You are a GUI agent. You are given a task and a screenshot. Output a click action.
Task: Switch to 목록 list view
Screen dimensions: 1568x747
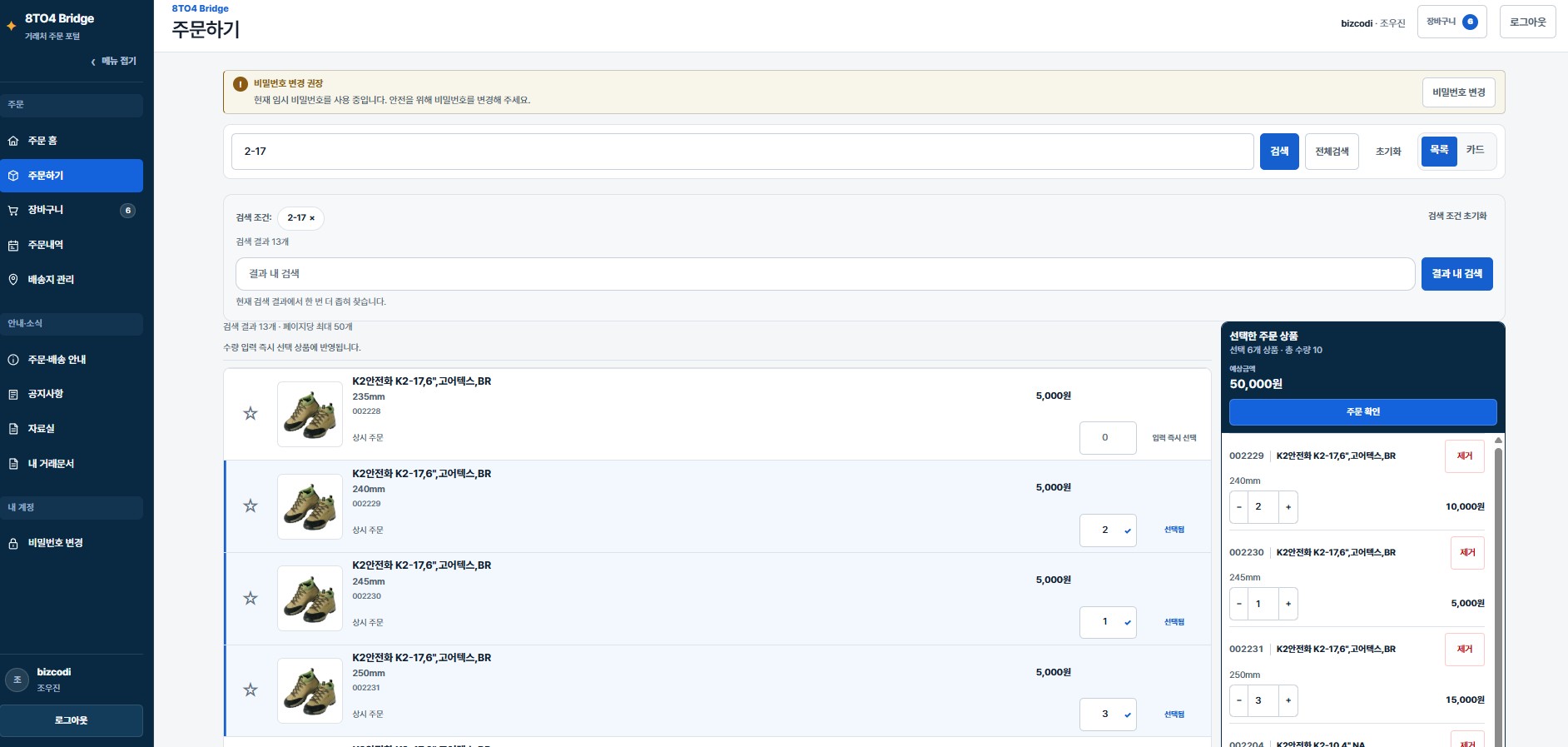[x=1439, y=151]
